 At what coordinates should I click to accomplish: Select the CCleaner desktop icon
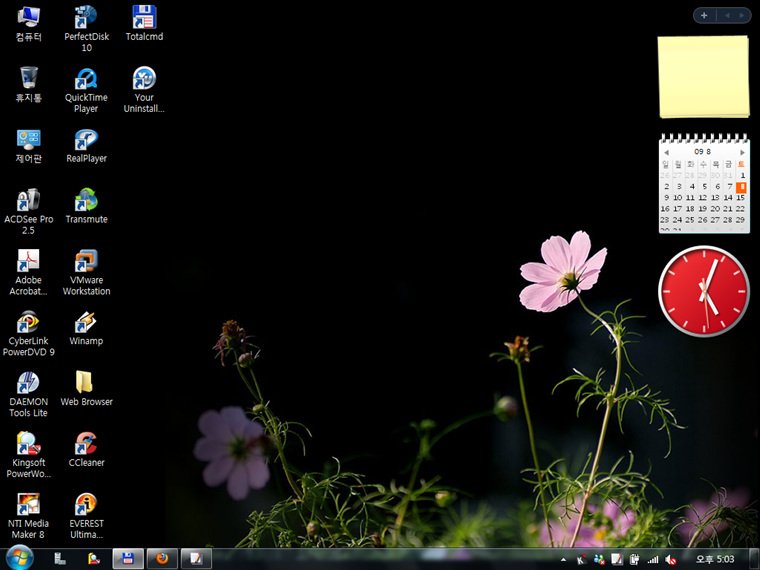tap(86, 444)
